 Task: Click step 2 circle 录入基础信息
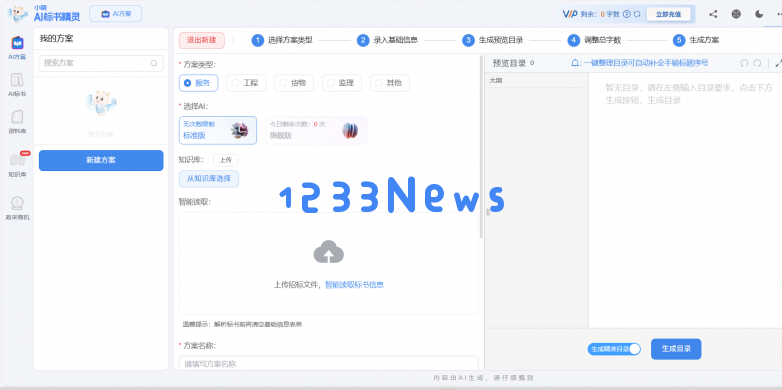[363, 40]
